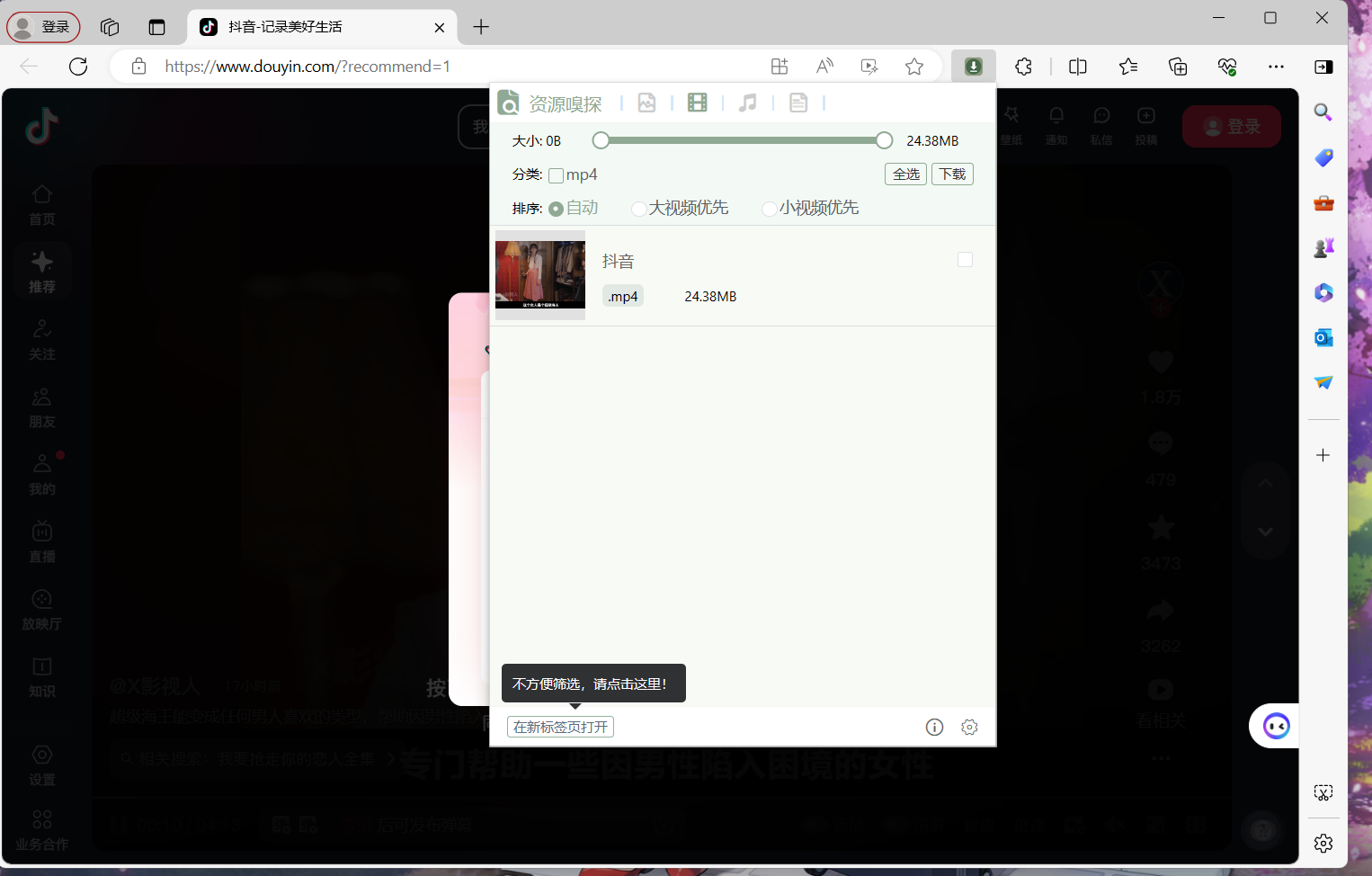The width and height of the screenshot is (1372, 876).
Task: Open a new browser tab
Action: (x=481, y=27)
